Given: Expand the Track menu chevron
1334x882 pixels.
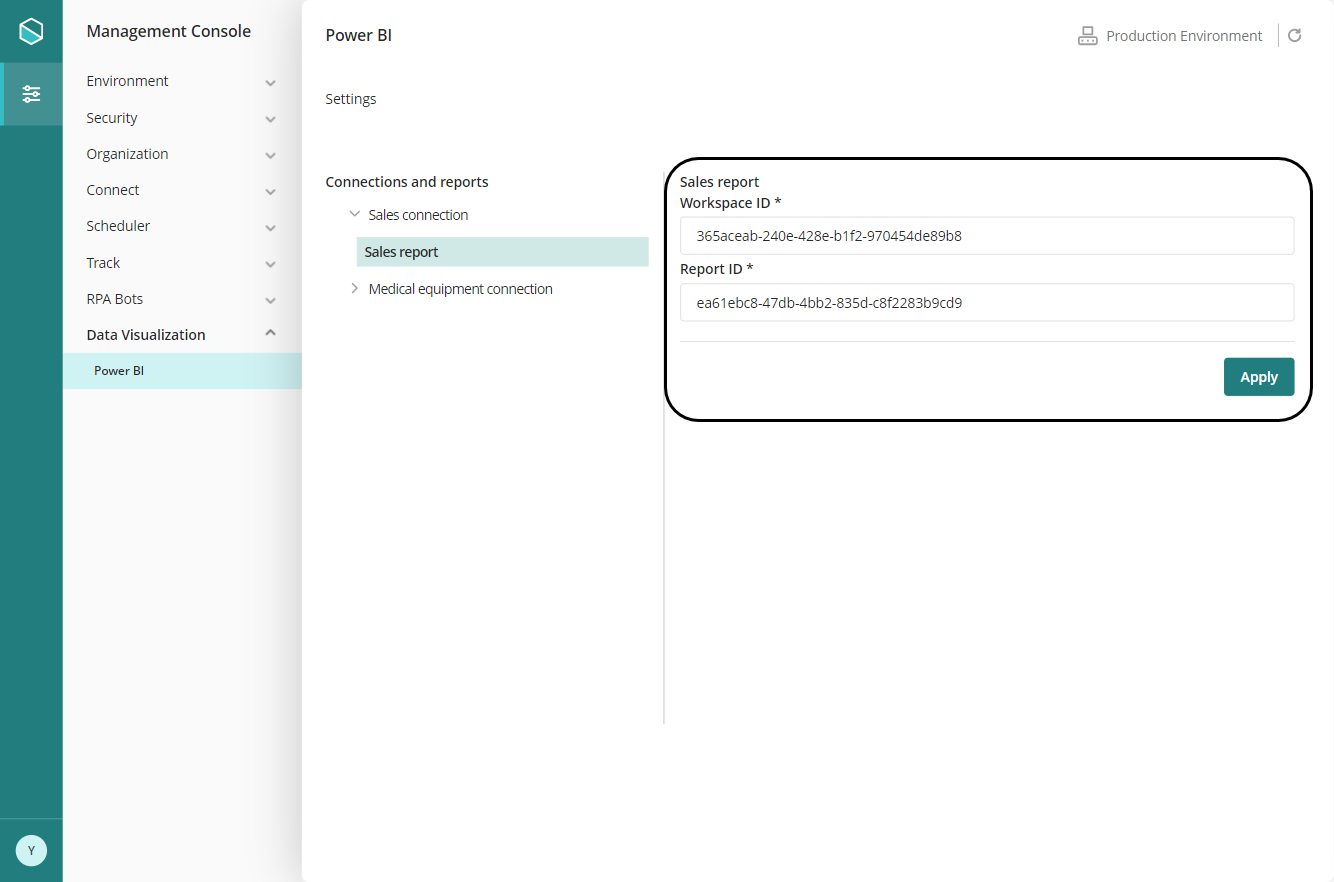Looking at the screenshot, I should point(270,264).
